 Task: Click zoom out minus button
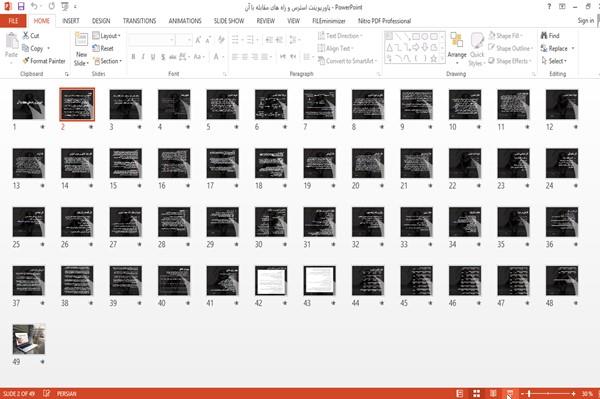pos(522,393)
